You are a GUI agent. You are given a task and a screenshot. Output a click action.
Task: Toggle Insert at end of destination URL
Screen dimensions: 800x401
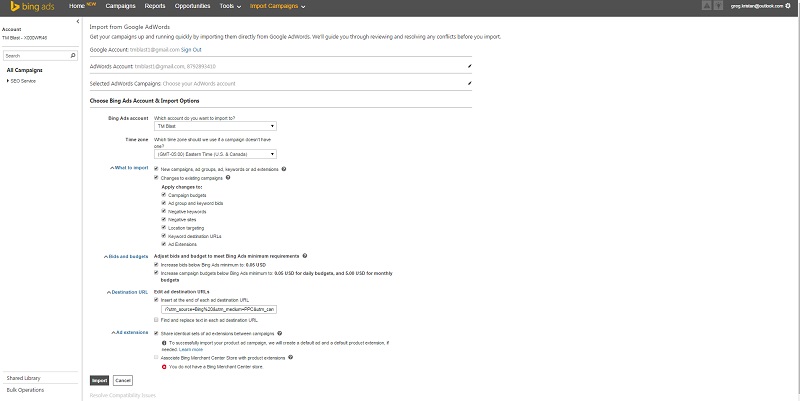[x=157, y=300]
